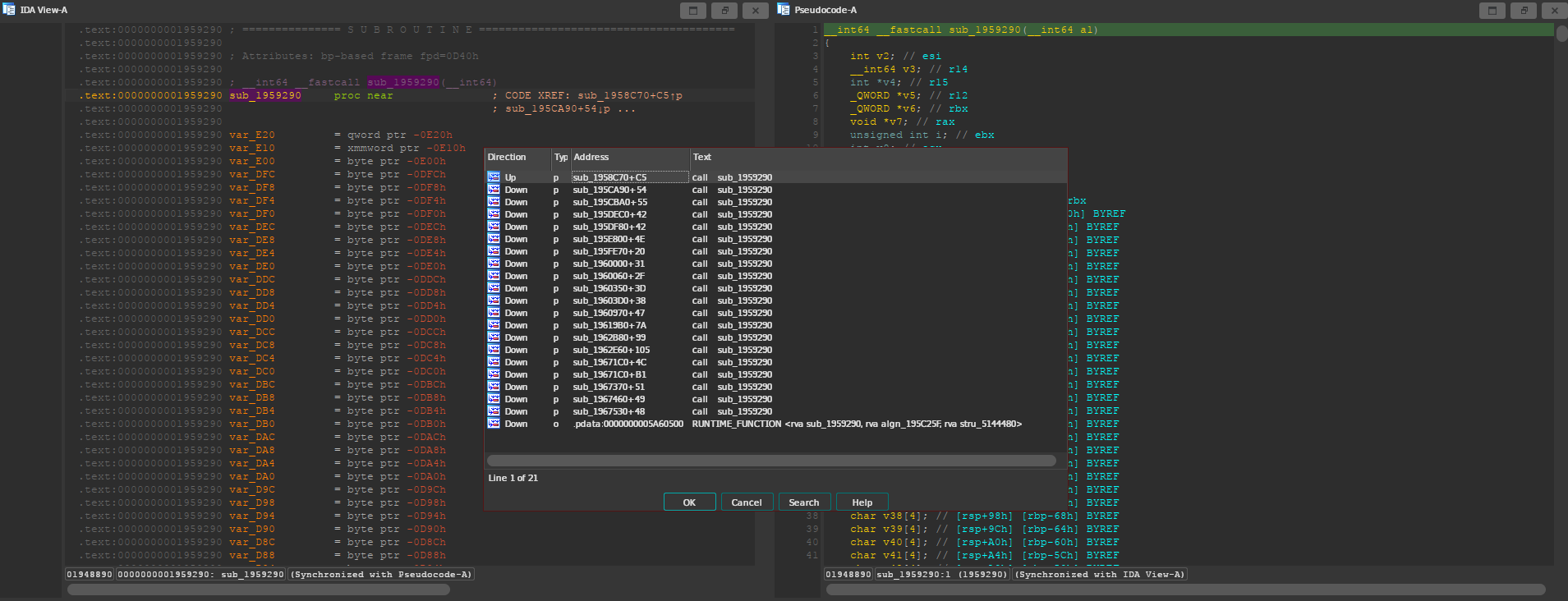Click highlighted sub_1959290 in disassembly prototype comment

[403, 82]
